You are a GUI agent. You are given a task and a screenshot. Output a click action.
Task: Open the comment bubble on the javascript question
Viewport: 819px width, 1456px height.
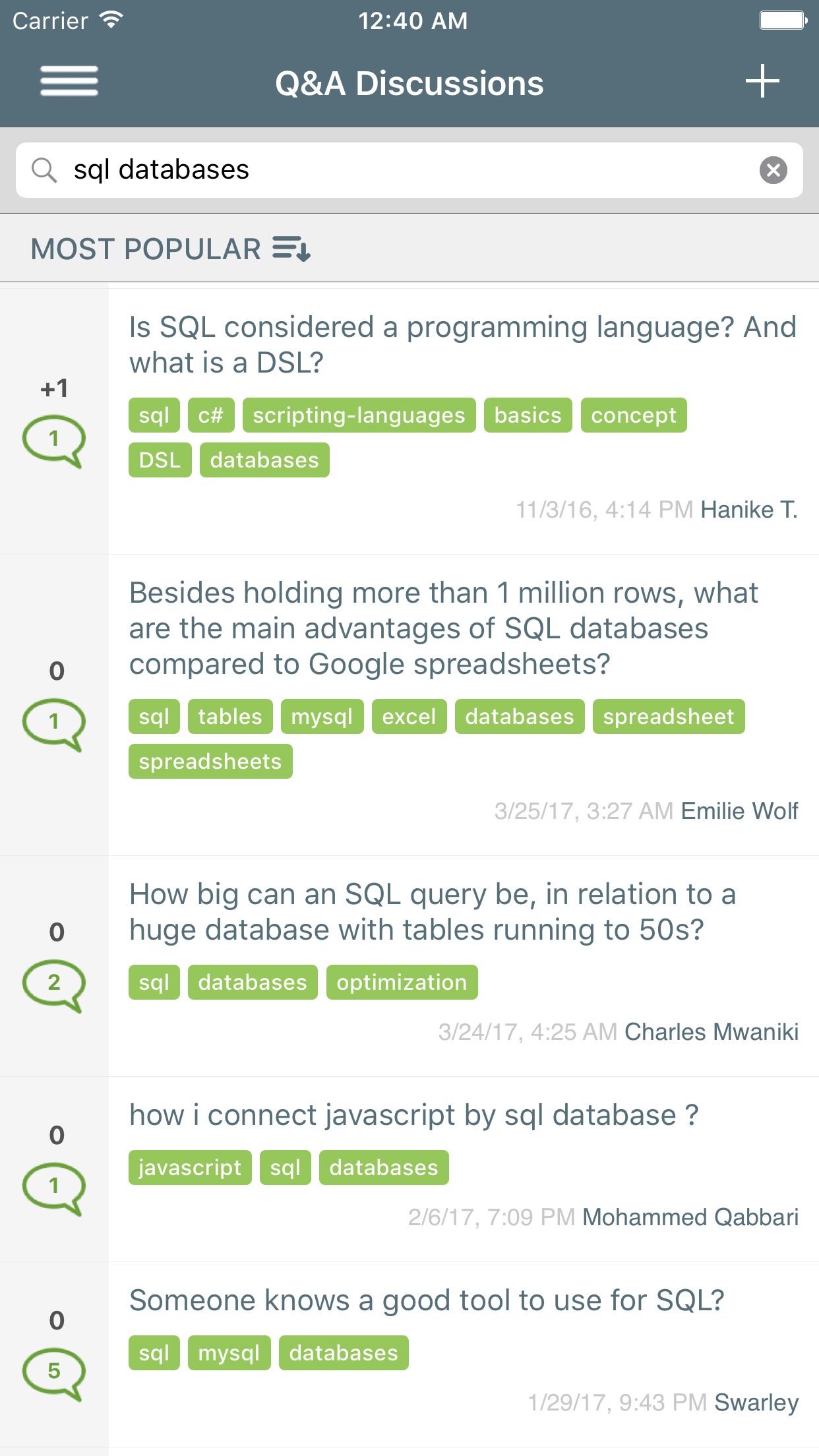(x=55, y=1185)
